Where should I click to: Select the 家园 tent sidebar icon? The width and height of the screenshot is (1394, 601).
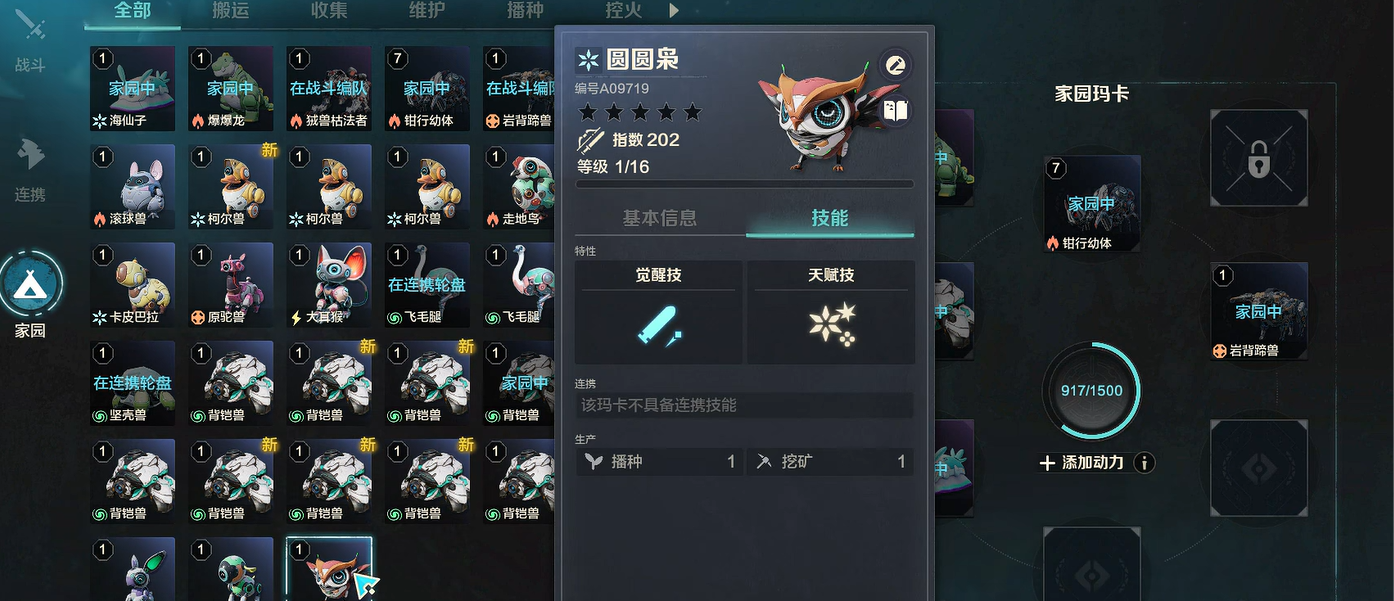tap(31, 284)
